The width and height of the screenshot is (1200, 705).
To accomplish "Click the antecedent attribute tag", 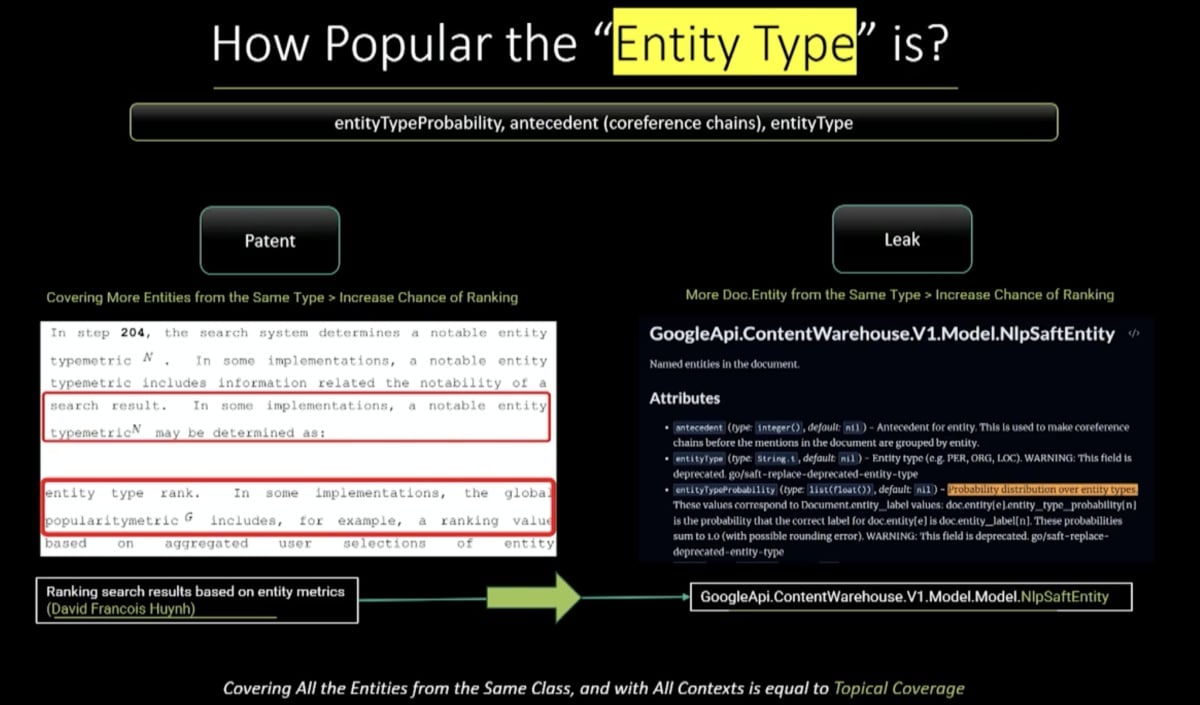I will coord(699,427).
